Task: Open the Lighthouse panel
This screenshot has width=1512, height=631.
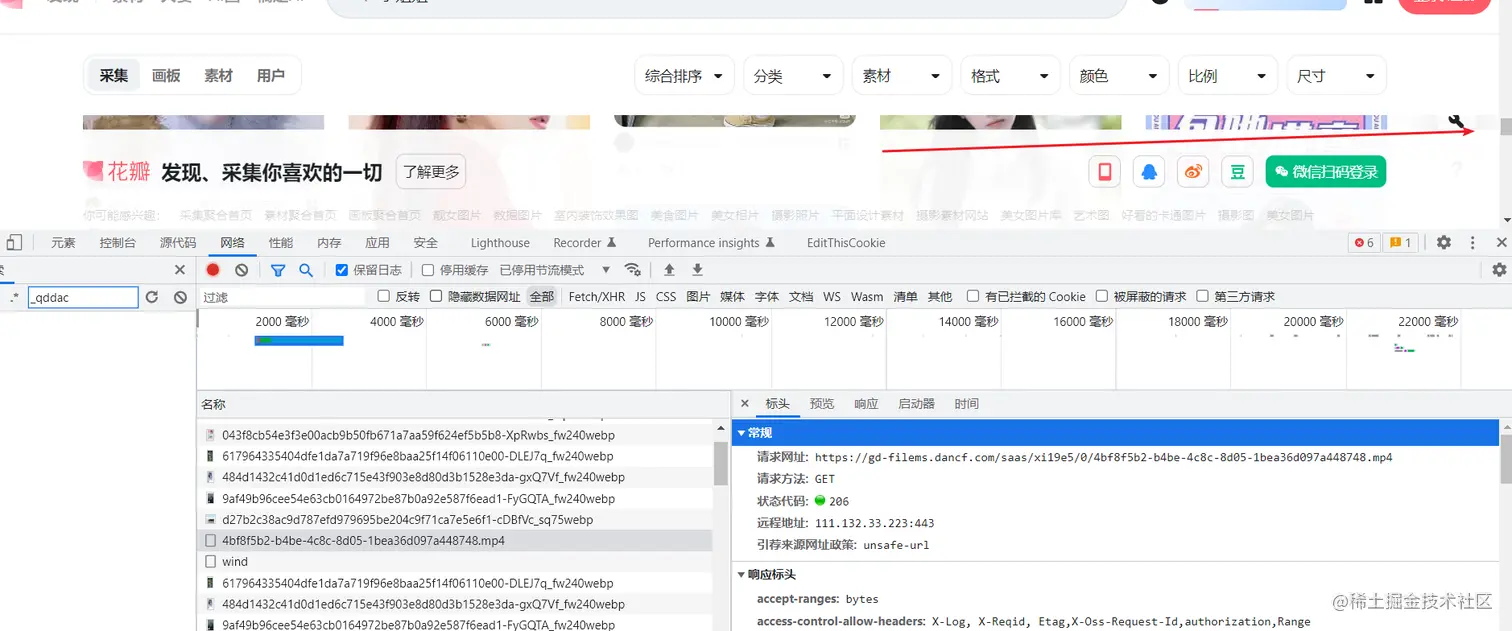Action: pyautogui.click(x=500, y=243)
